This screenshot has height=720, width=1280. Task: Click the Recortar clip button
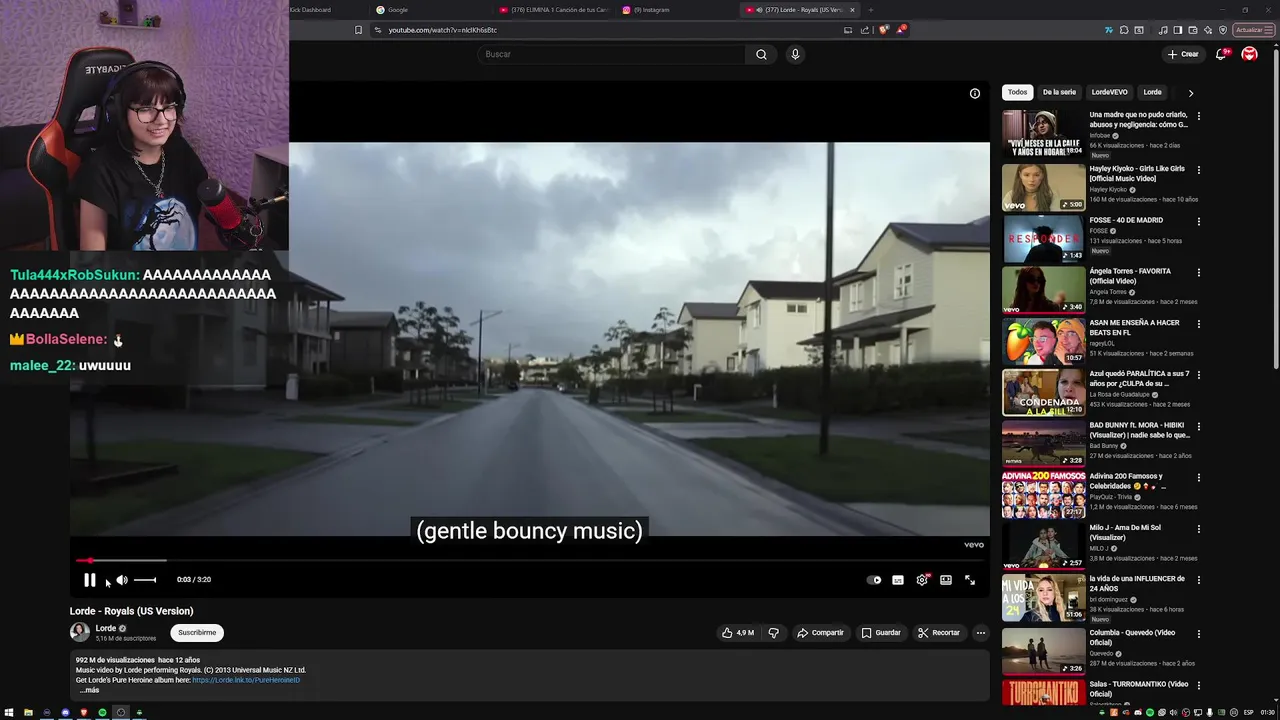coord(938,633)
